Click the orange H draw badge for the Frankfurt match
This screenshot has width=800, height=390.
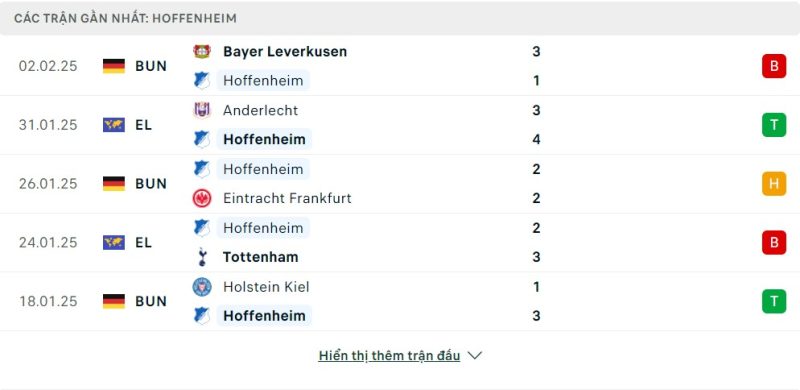(x=774, y=184)
